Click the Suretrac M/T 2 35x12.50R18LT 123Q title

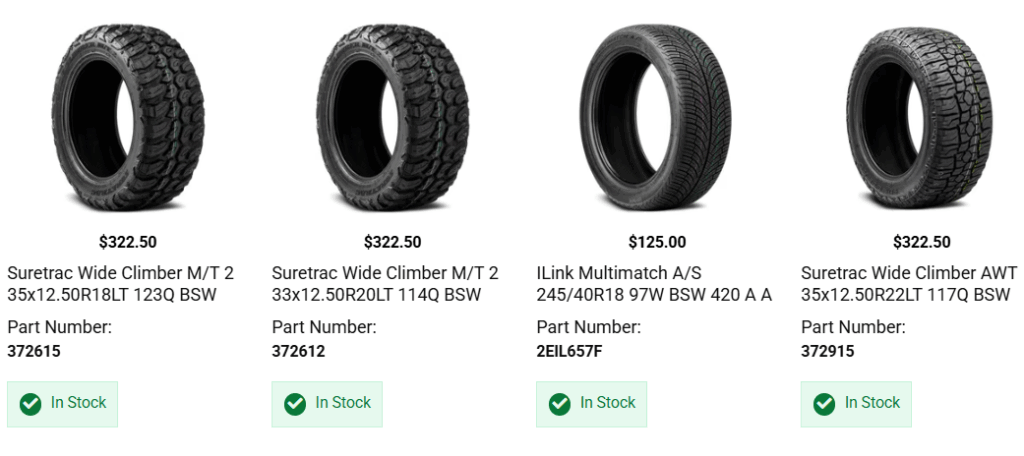pos(120,284)
